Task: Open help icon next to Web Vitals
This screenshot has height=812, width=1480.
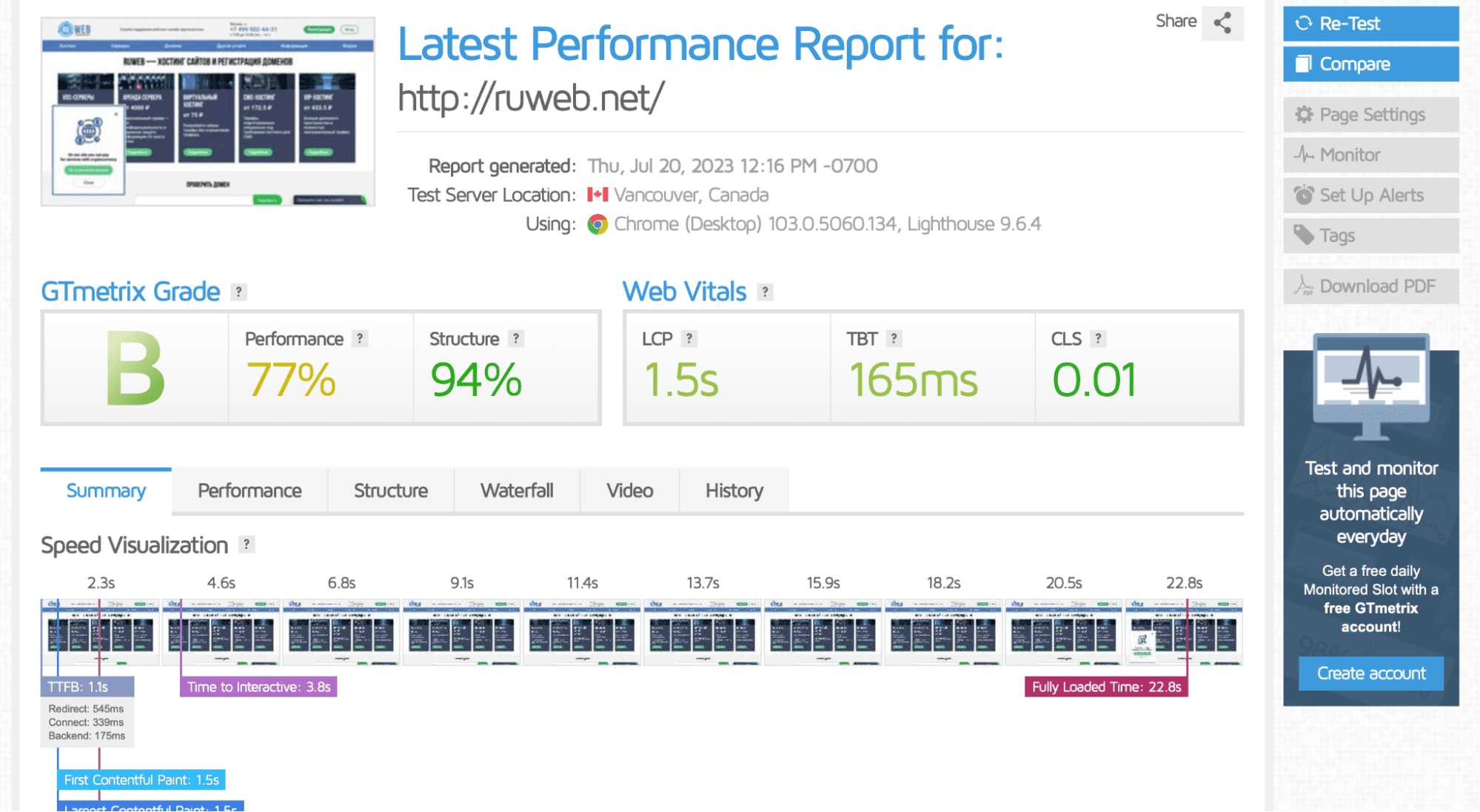Action: click(765, 292)
